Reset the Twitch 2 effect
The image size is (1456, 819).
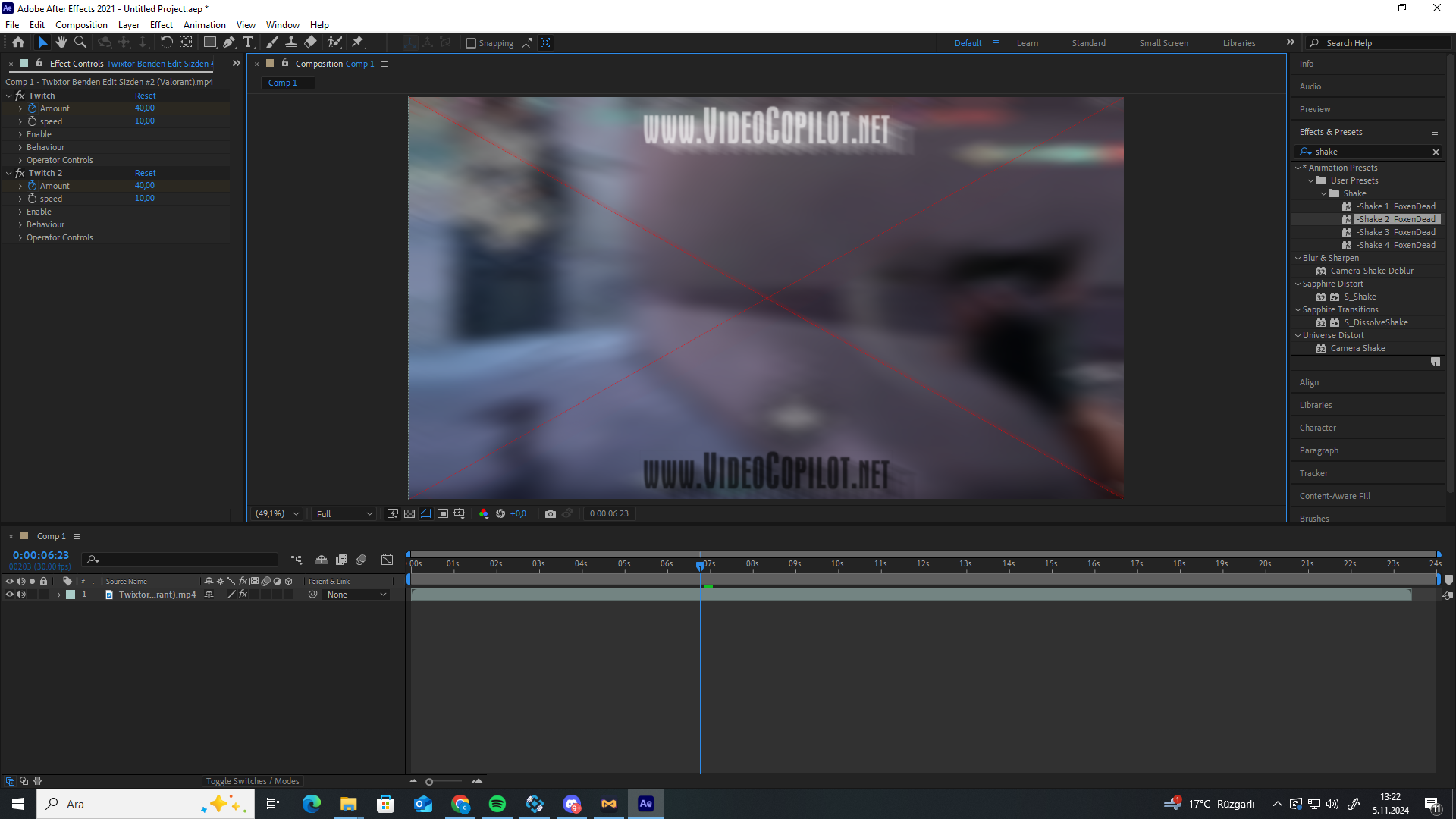coord(145,174)
